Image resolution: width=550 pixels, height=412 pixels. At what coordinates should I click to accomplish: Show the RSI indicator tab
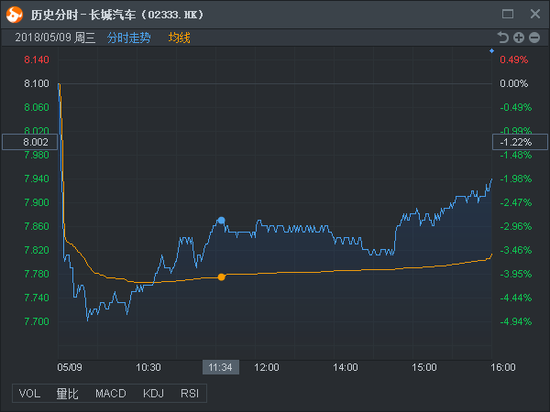pyautogui.click(x=189, y=393)
